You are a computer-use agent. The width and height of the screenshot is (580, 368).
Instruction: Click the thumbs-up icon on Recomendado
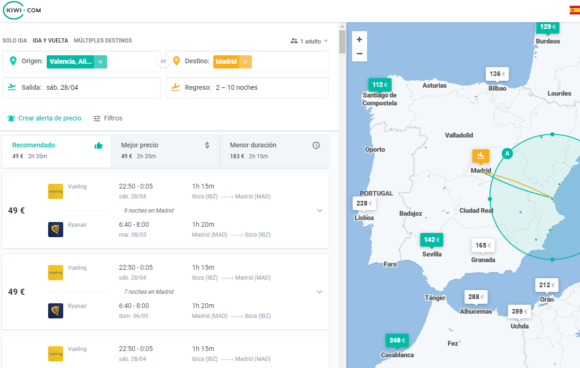pos(98,145)
